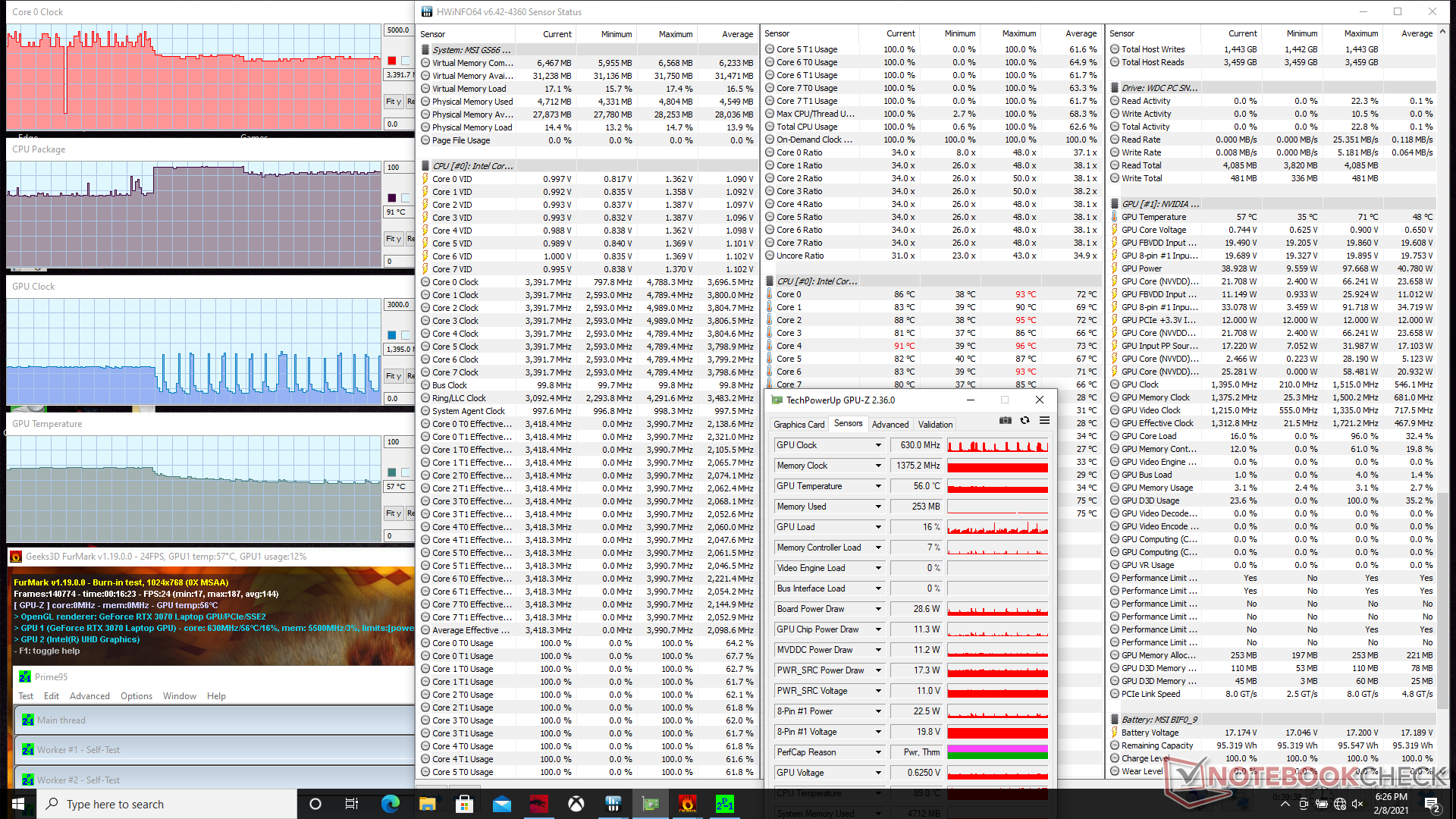Open Prime95's Options menu
Screen dimensions: 1456x819
coord(136,696)
